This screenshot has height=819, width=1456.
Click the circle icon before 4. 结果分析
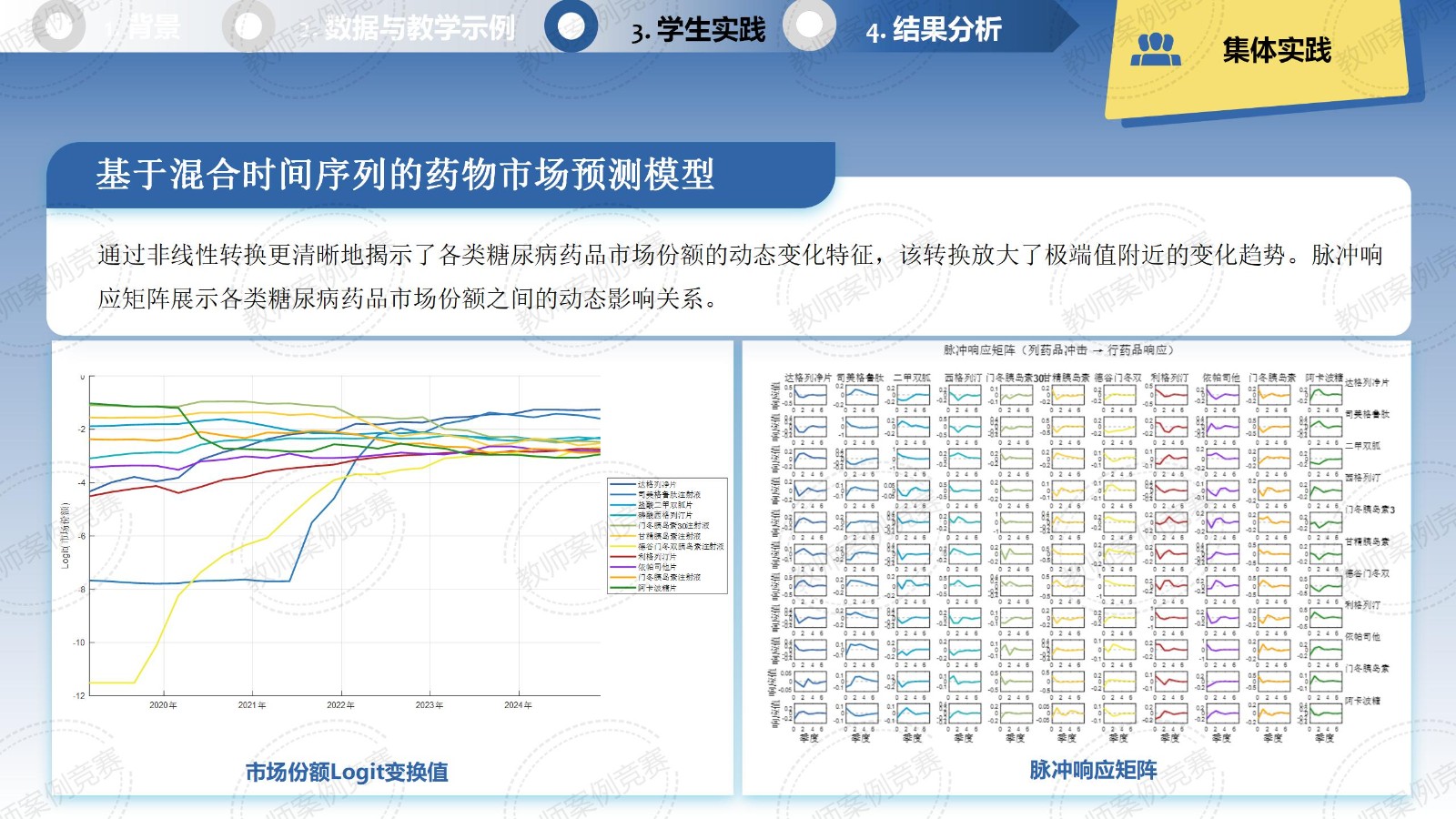pos(809,25)
